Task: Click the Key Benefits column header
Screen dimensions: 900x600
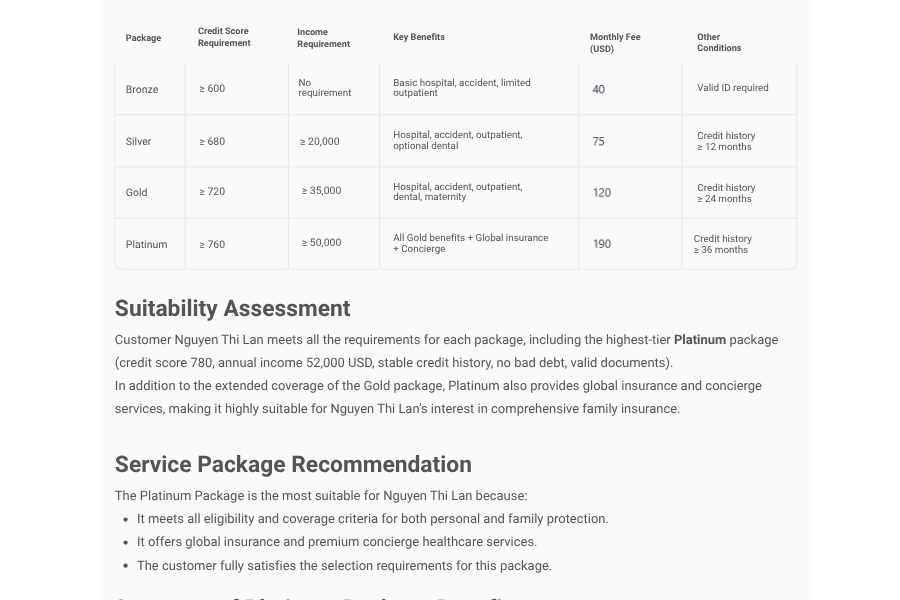Action: (419, 37)
